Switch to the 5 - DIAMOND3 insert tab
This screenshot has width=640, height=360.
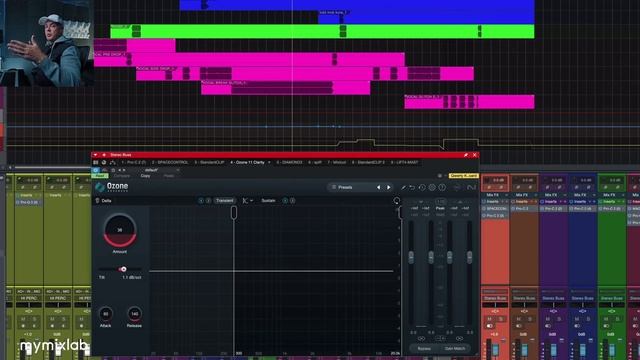click(289, 162)
